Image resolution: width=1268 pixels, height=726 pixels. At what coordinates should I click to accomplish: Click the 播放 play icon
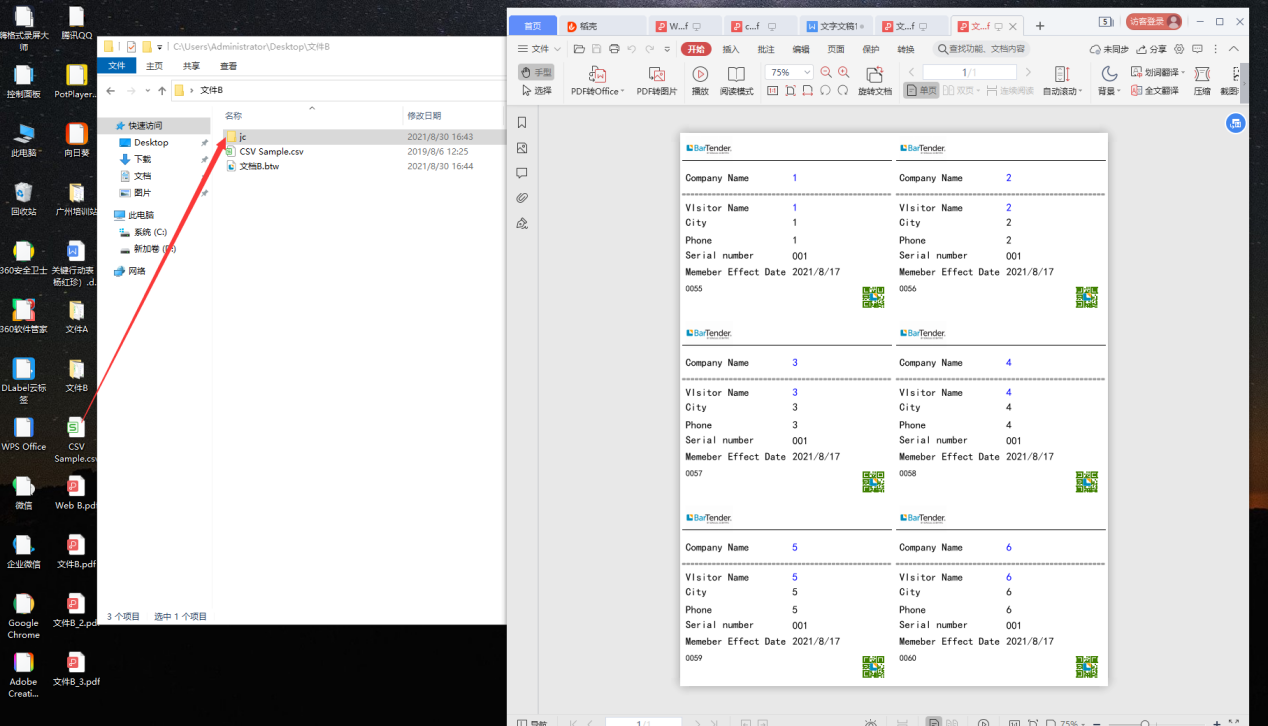tap(700, 75)
